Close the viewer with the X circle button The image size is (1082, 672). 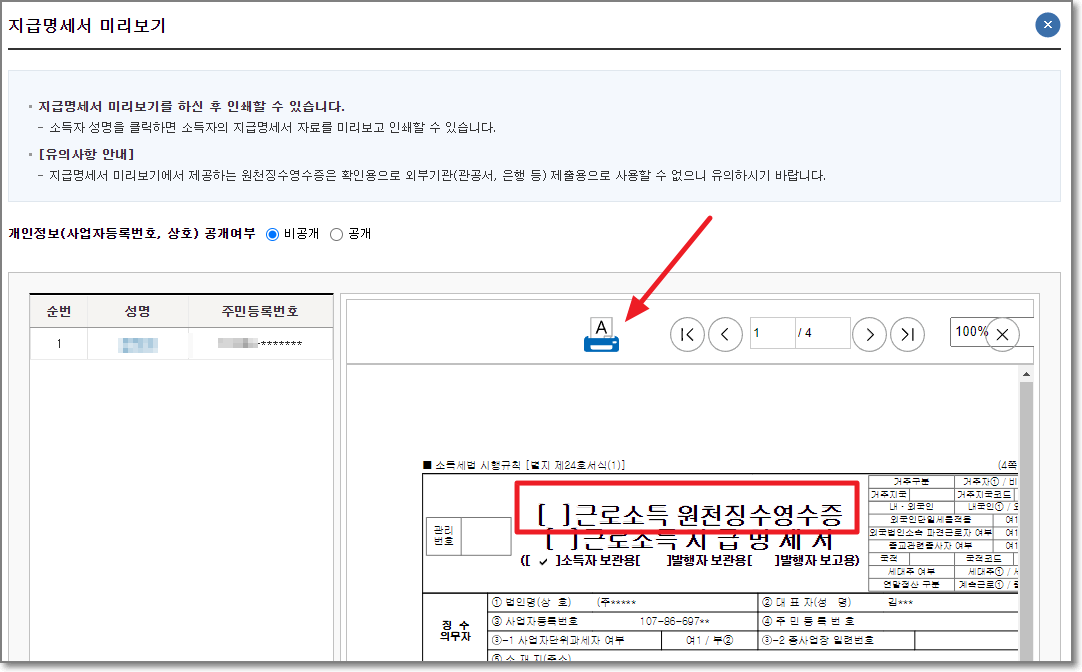(x=1003, y=335)
